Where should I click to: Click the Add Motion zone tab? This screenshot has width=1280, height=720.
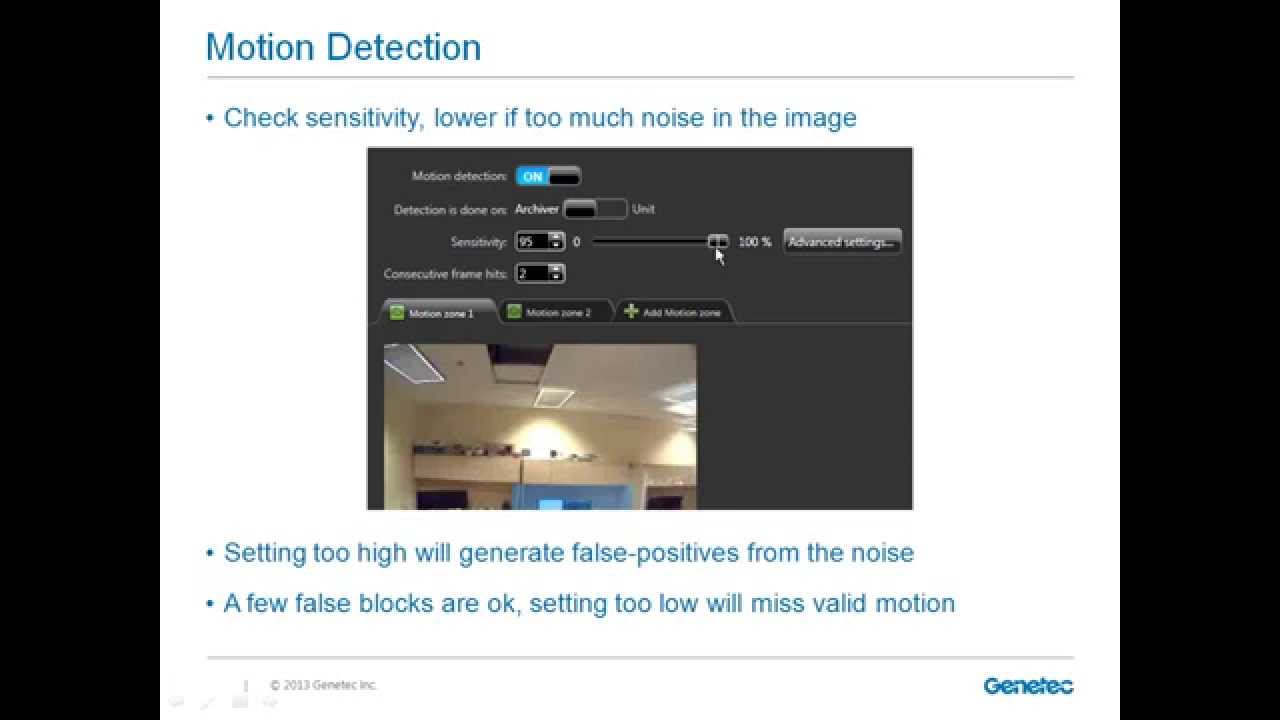(674, 312)
